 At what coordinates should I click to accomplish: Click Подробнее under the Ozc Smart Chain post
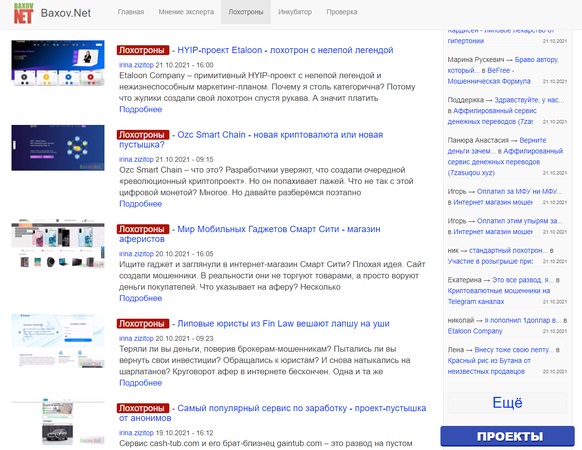click(140, 204)
